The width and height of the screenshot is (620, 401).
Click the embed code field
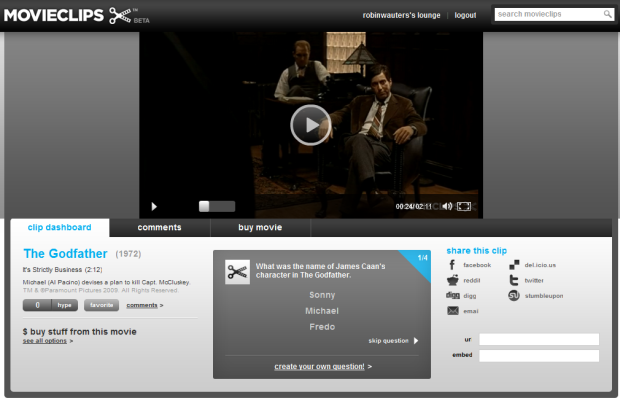click(x=539, y=356)
